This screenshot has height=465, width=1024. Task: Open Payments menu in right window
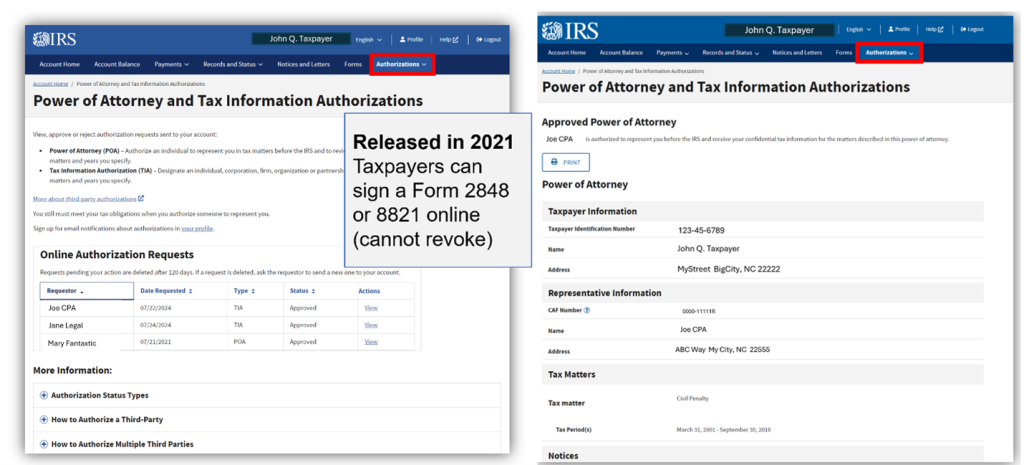[x=673, y=52]
